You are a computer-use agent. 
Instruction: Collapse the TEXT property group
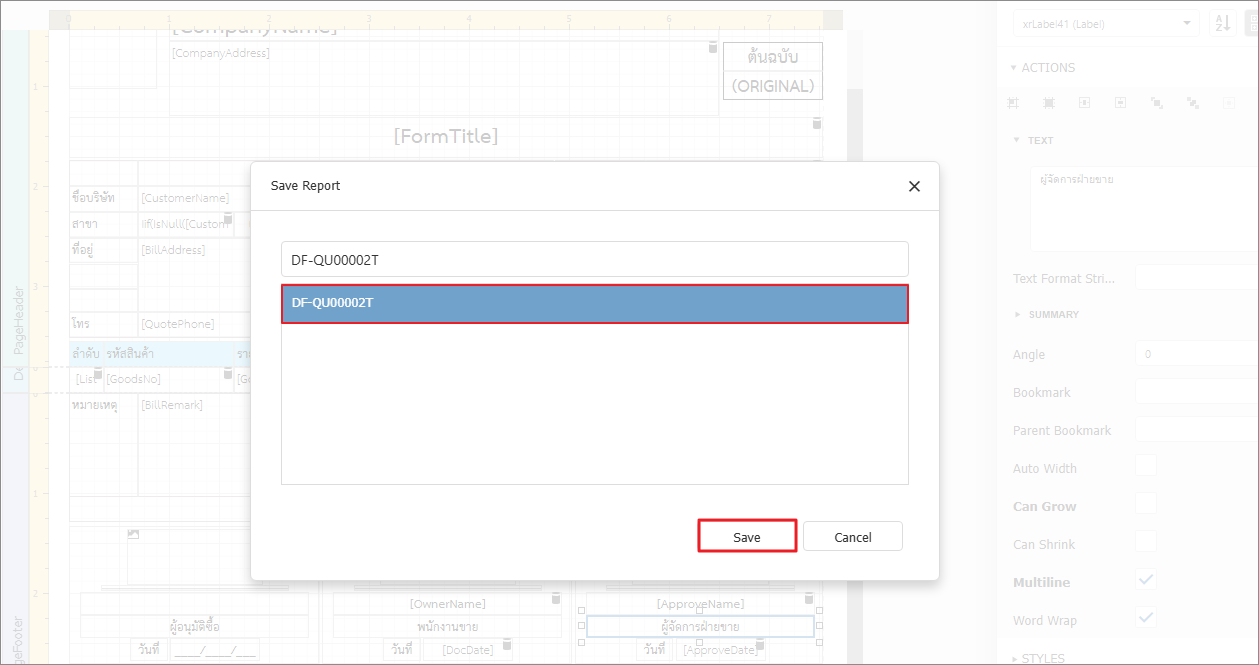(x=1017, y=141)
